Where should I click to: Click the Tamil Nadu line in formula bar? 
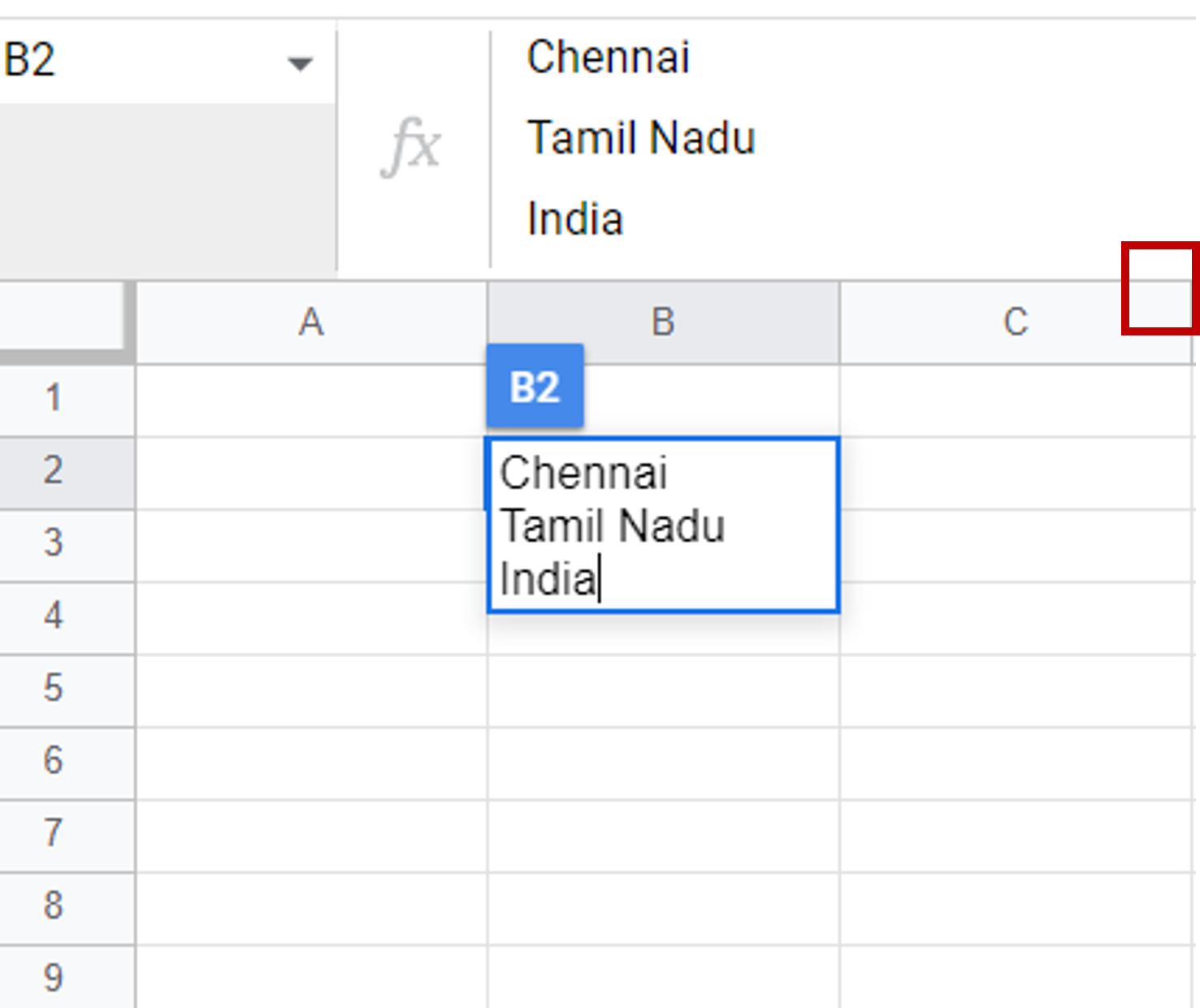click(642, 138)
